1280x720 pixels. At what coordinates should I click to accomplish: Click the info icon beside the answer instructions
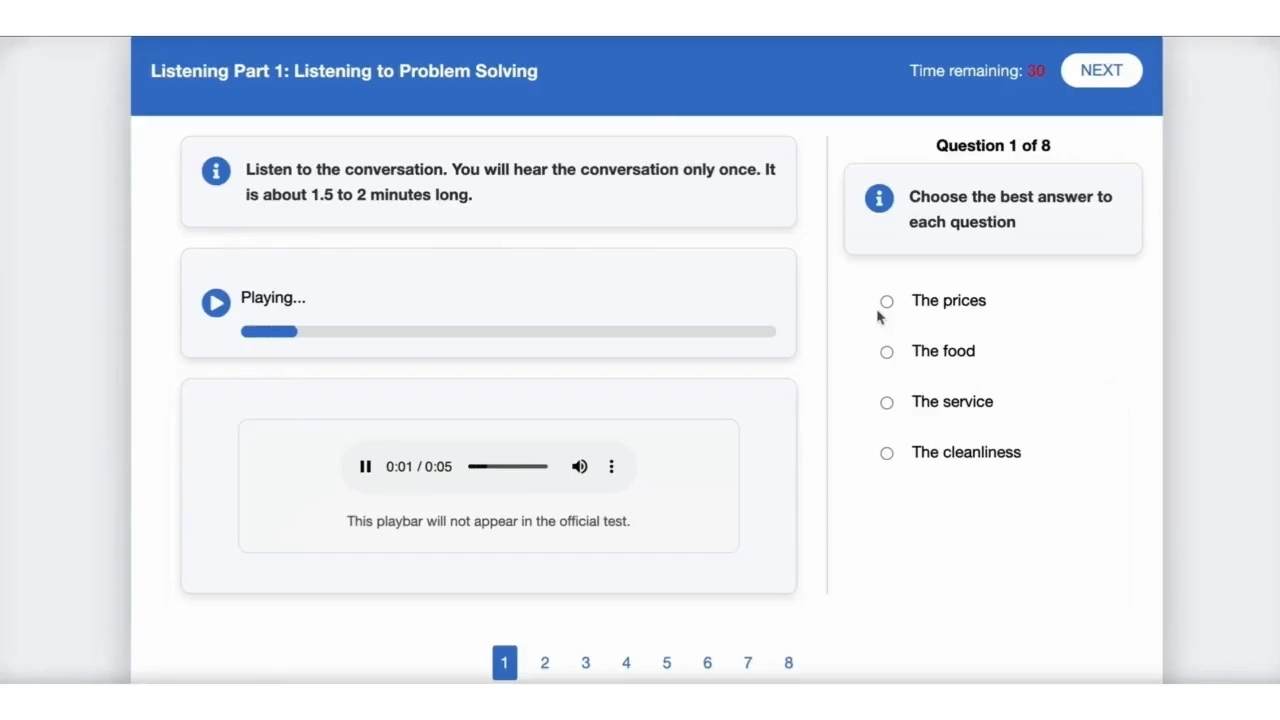pos(878,198)
